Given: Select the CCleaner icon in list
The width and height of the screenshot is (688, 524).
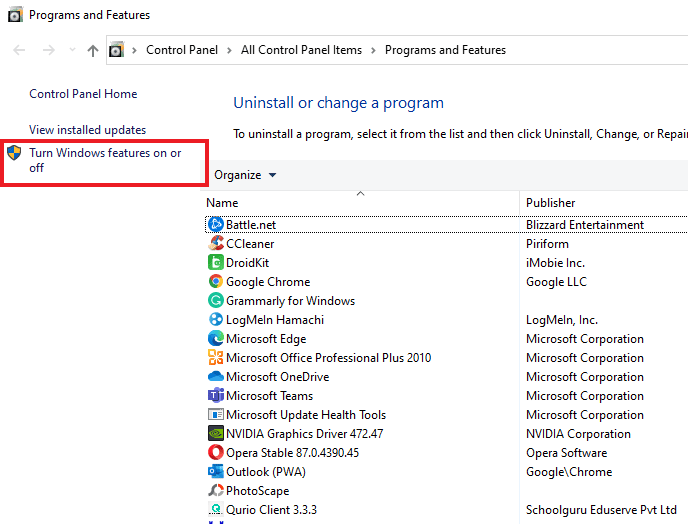Looking at the screenshot, I should pyautogui.click(x=216, y=244).
